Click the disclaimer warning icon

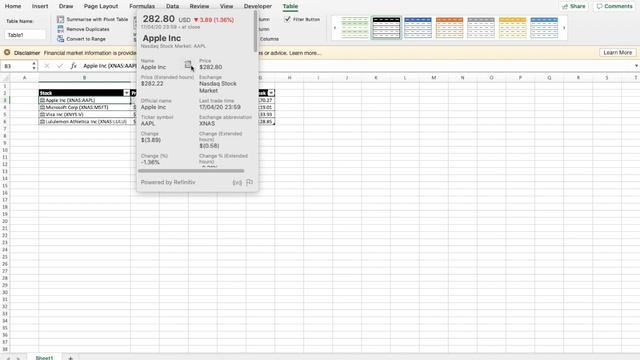point(7,53)
